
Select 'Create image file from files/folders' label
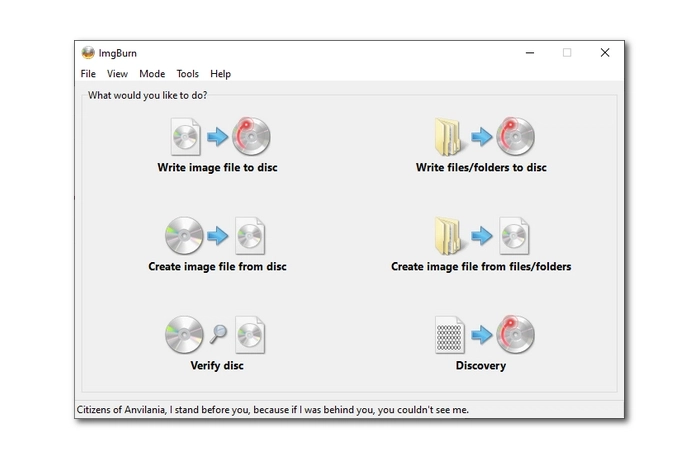pos(481,267)
